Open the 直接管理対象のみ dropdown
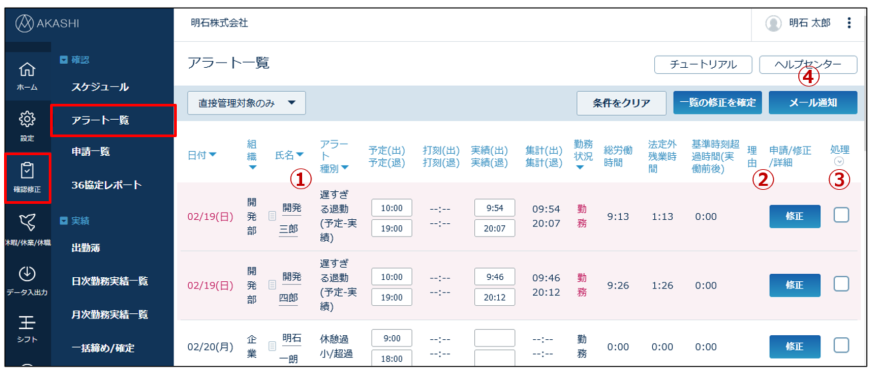 click(247, 103)
